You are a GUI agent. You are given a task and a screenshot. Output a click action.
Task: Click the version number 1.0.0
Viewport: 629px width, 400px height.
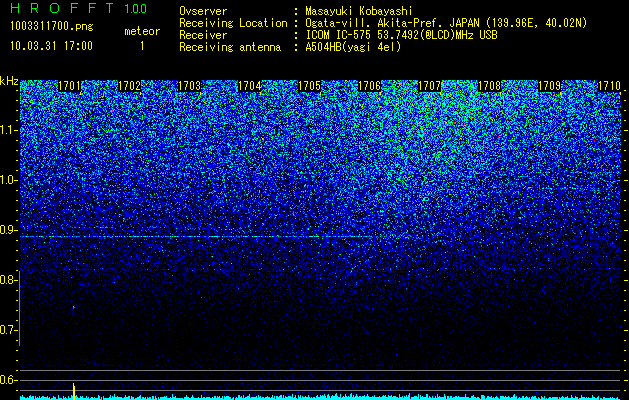(136, 8)
